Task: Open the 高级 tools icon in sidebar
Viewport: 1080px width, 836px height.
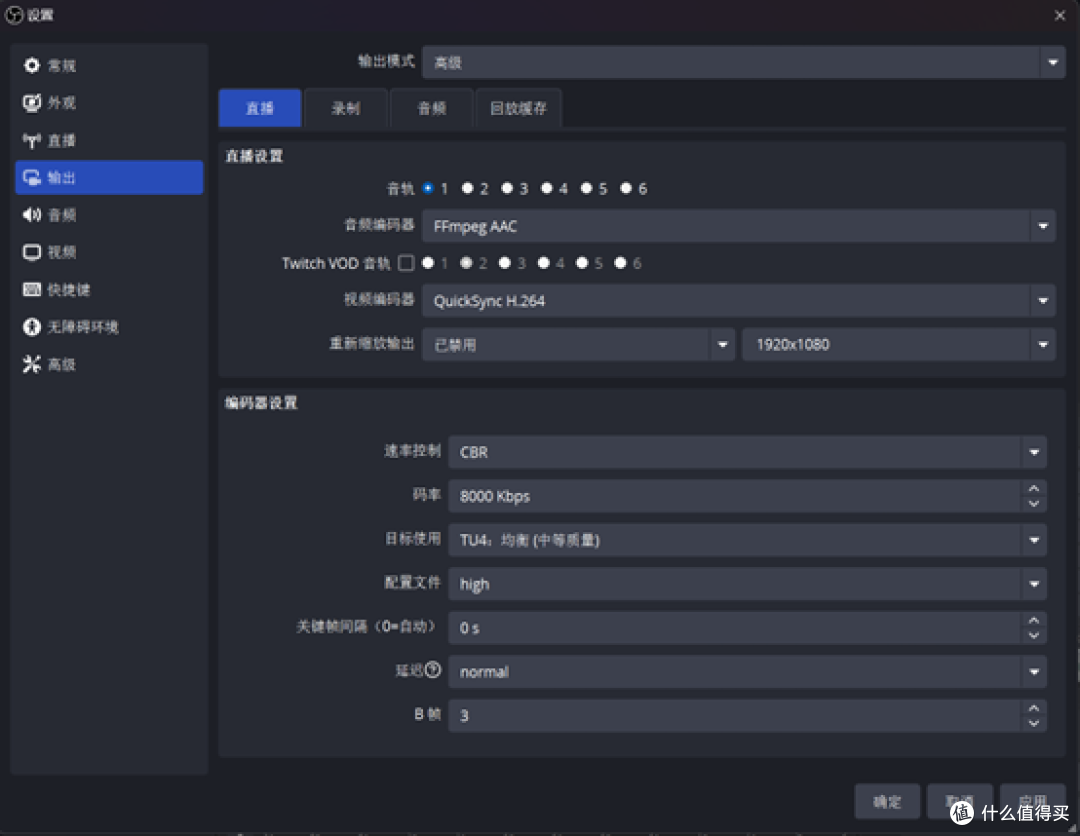Action: 32,364
